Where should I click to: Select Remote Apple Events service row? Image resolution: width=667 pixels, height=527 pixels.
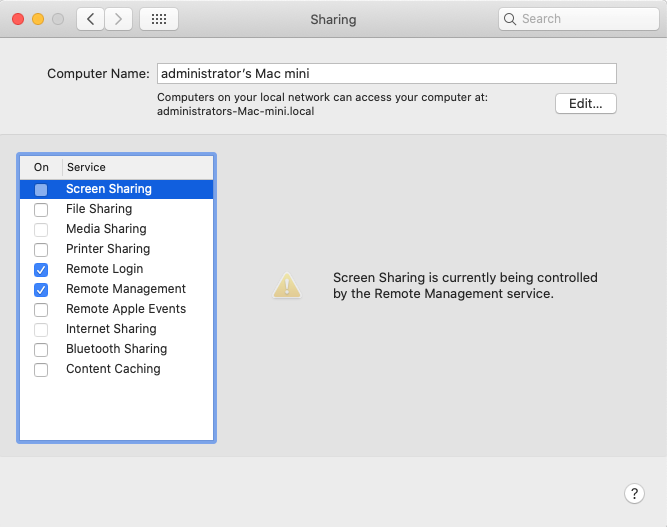click(117, 309)
